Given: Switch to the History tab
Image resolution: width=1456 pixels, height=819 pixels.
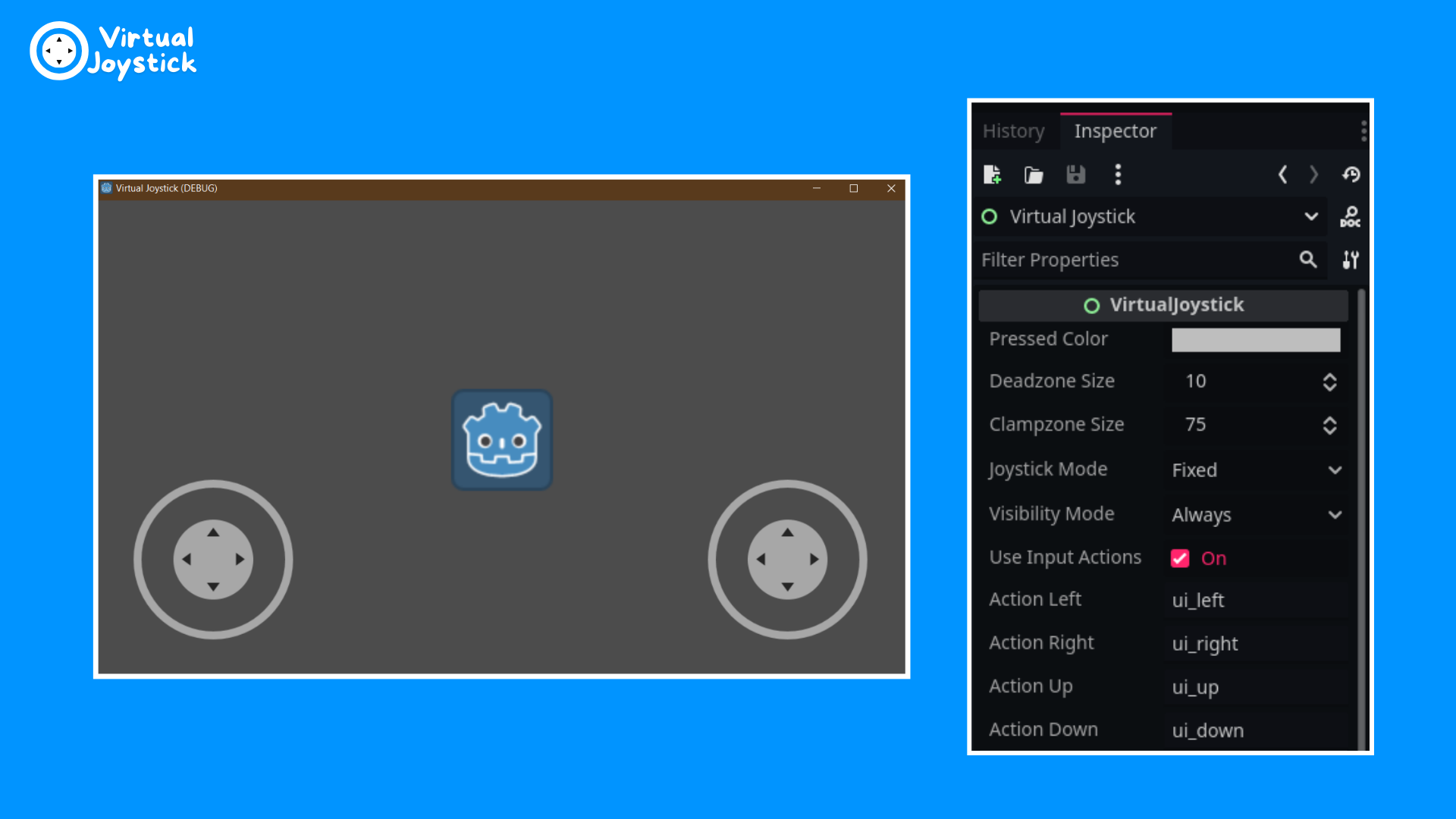Looking at the screenshot, I should pos(1013,131).
